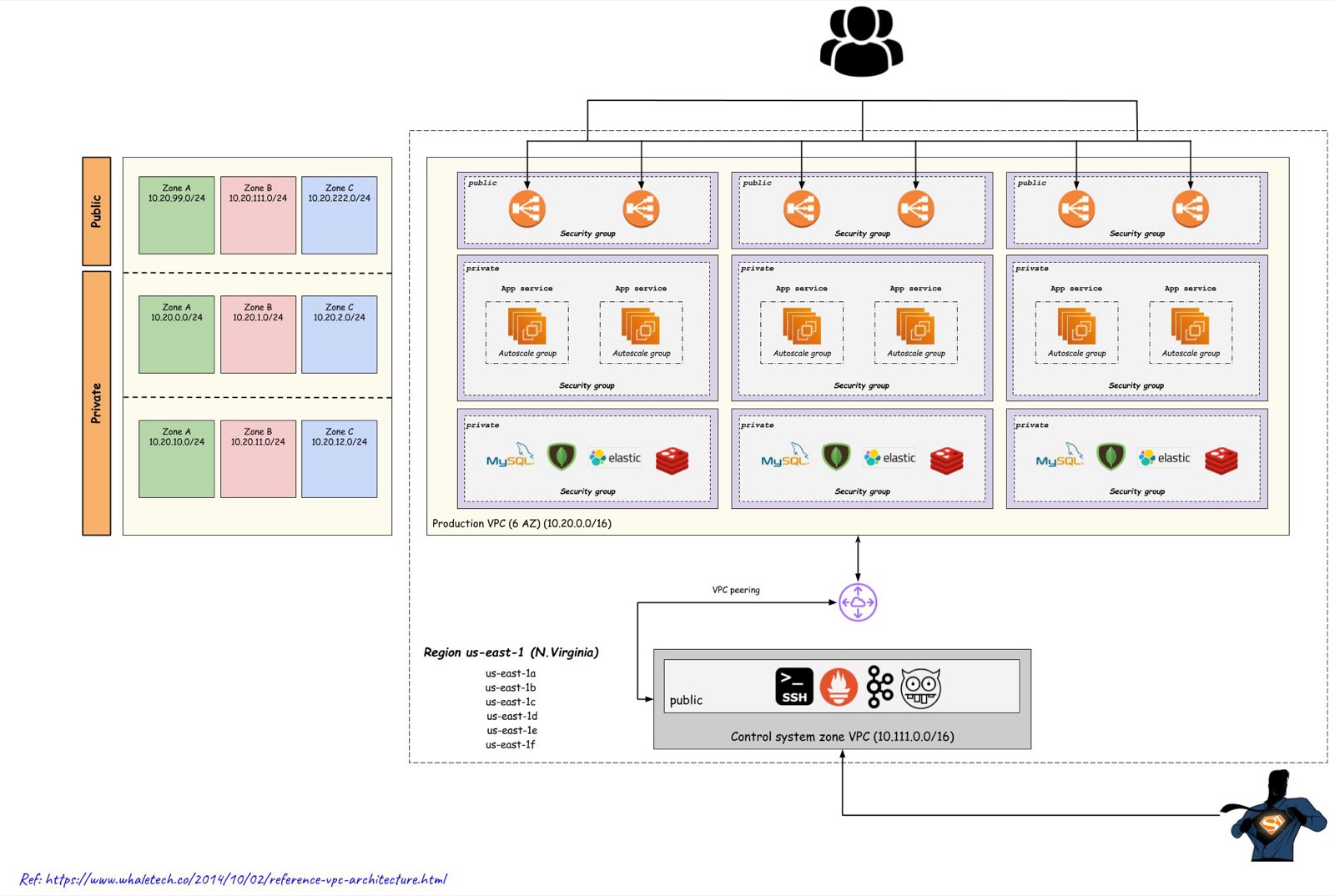Screen dimensions: 1335x896
Task: Click the Redis icon in middle column
Action: point(946,460)
